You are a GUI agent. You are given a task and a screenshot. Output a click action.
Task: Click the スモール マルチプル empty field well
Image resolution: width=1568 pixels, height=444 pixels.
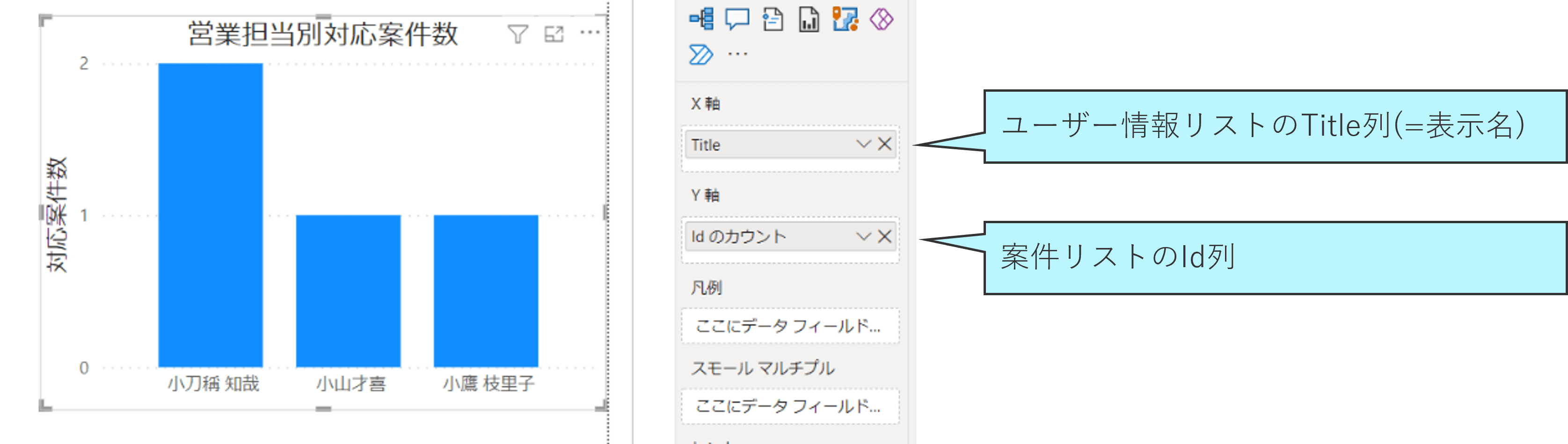[x=789, y=406]
